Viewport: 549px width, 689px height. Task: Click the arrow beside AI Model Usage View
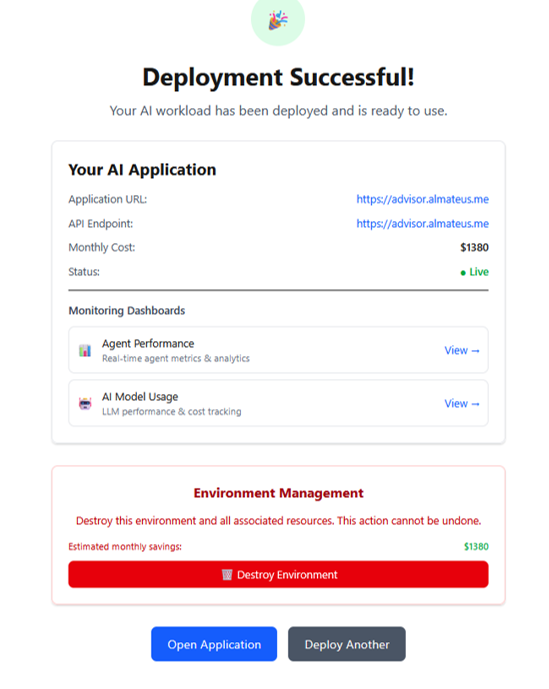coord(475,404)
